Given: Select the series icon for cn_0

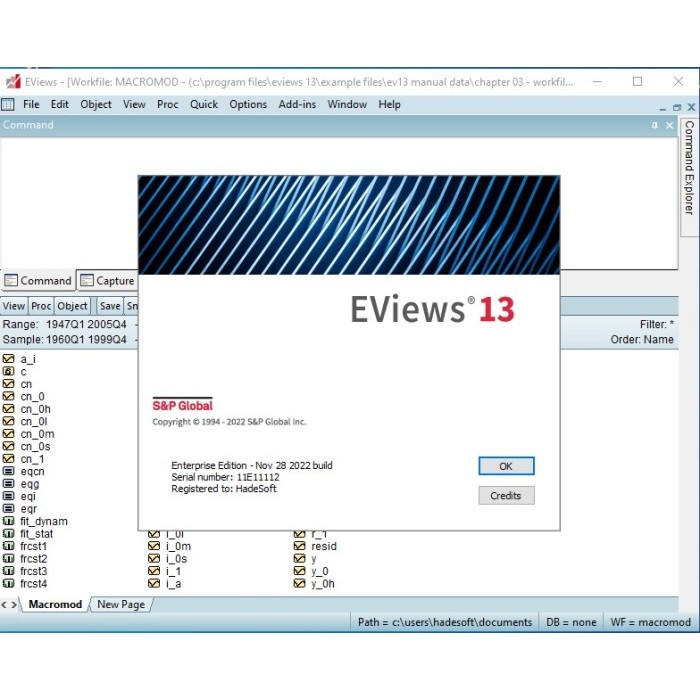Looking at the screenshot, I should pyautogui.click(x=8, y=396).
